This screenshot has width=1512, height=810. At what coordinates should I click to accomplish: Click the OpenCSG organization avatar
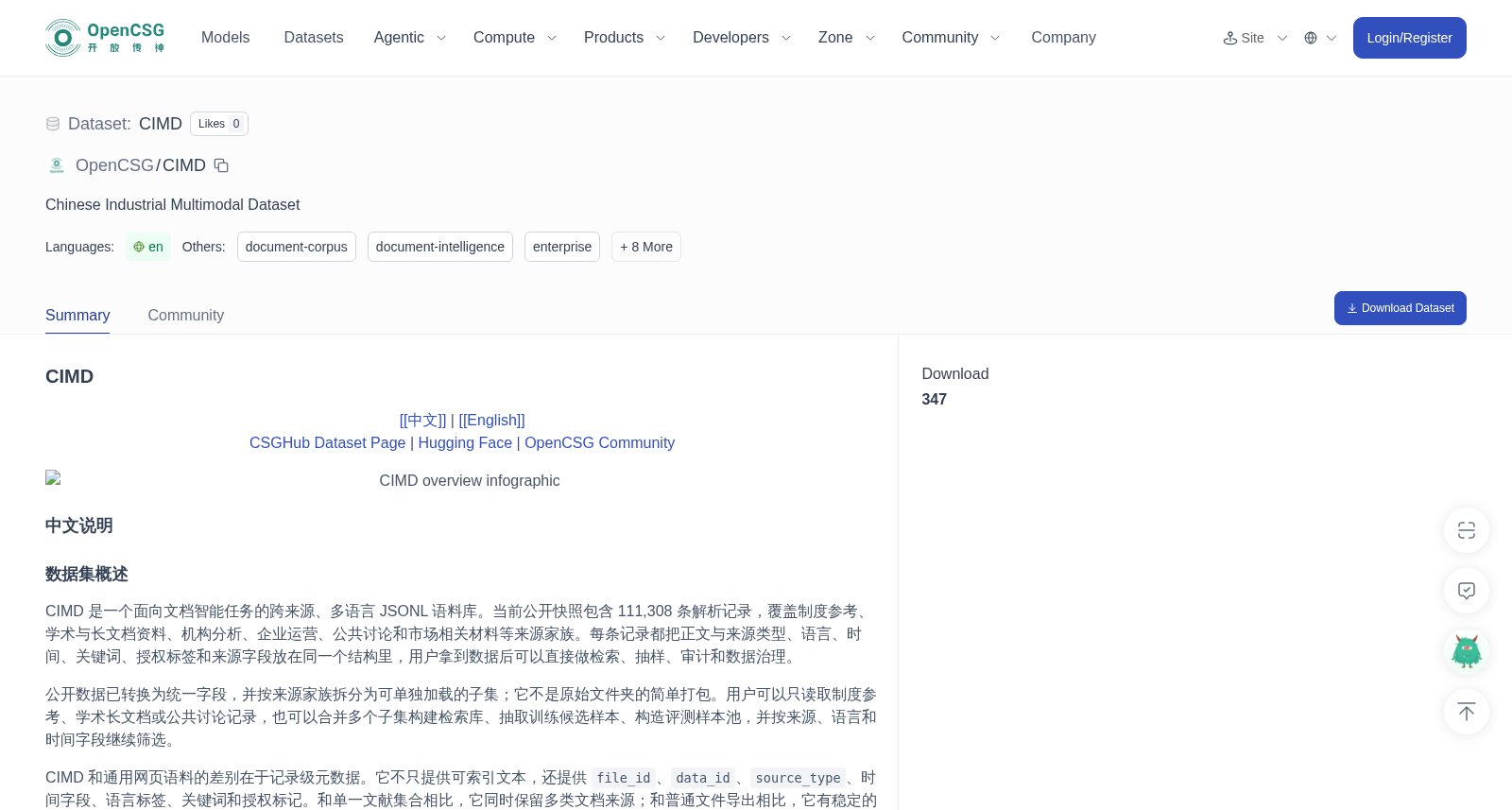tap(57, 165)
